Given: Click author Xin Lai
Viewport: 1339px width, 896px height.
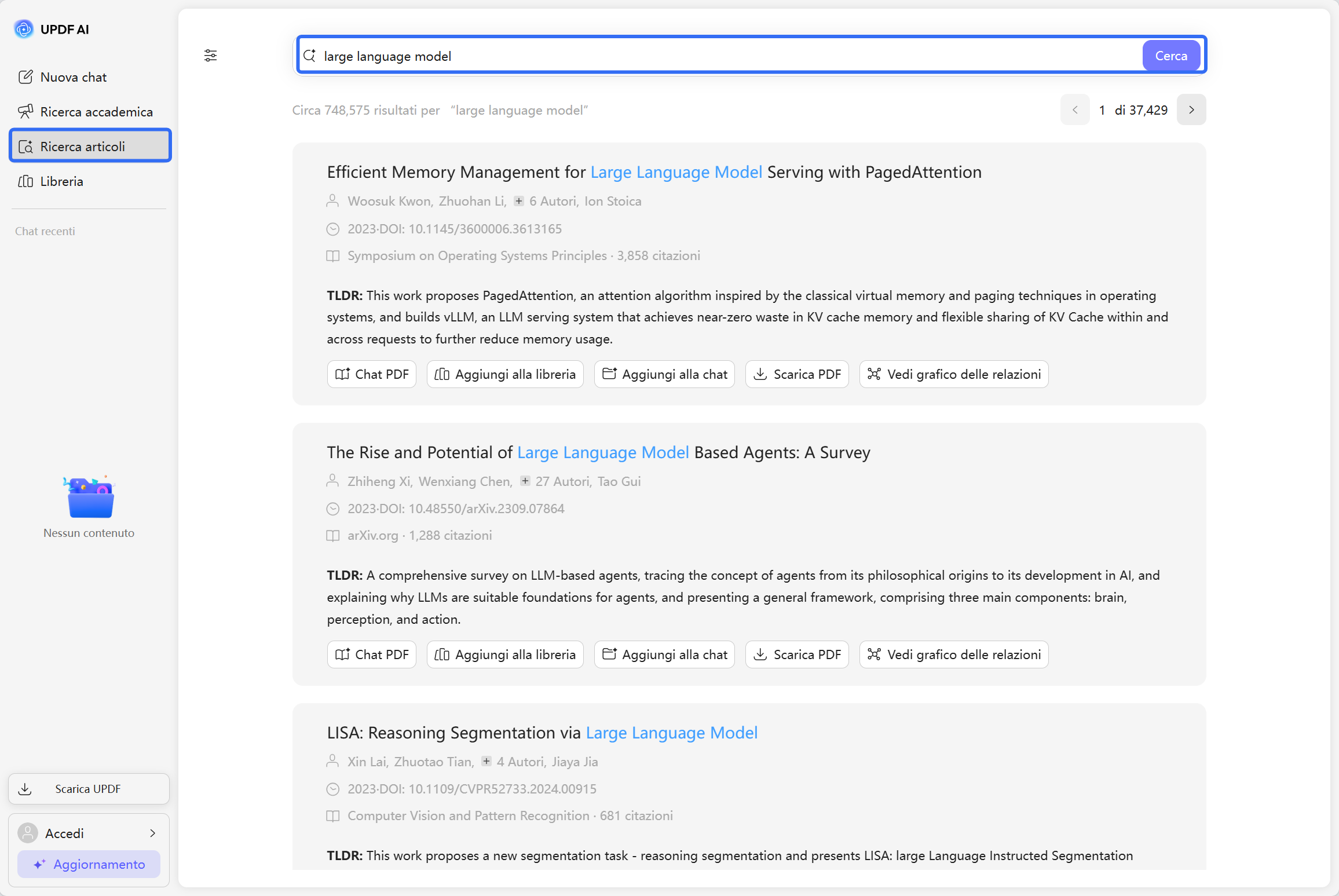Looking at the screenshot, I should 367,762.
